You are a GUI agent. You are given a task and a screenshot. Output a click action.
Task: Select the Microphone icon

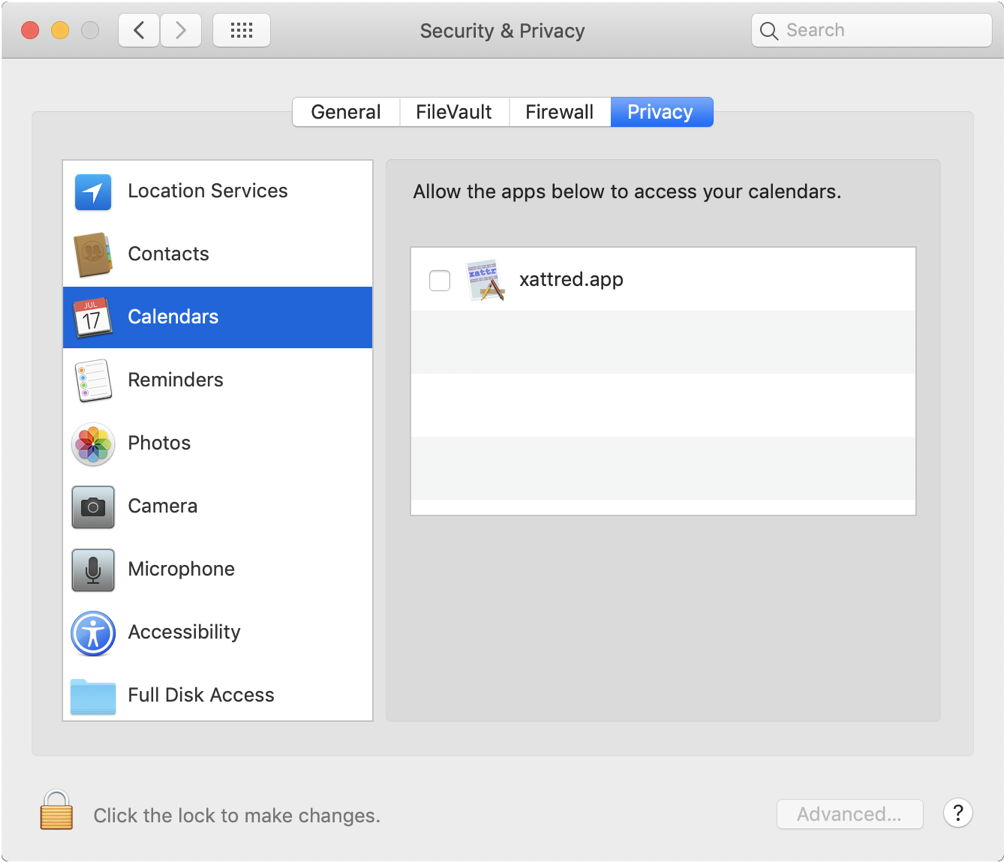click(x=93, y=570)
